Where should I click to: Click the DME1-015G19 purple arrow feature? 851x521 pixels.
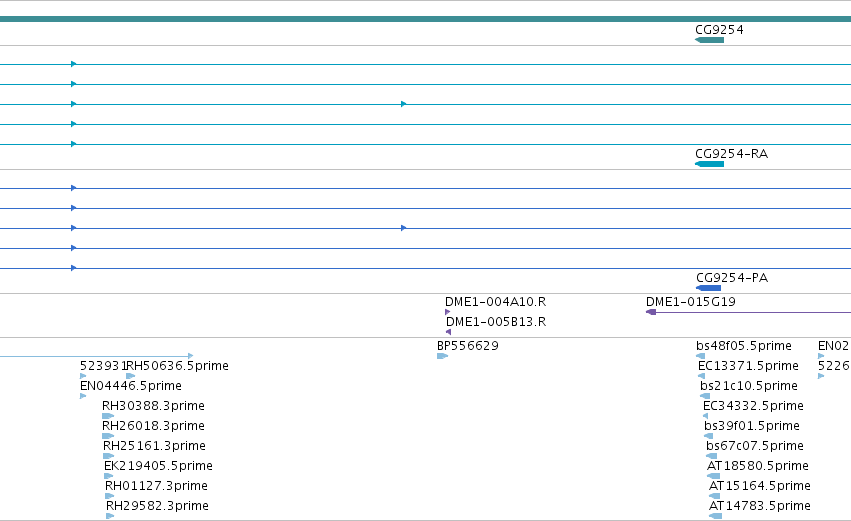click(748, 312)
